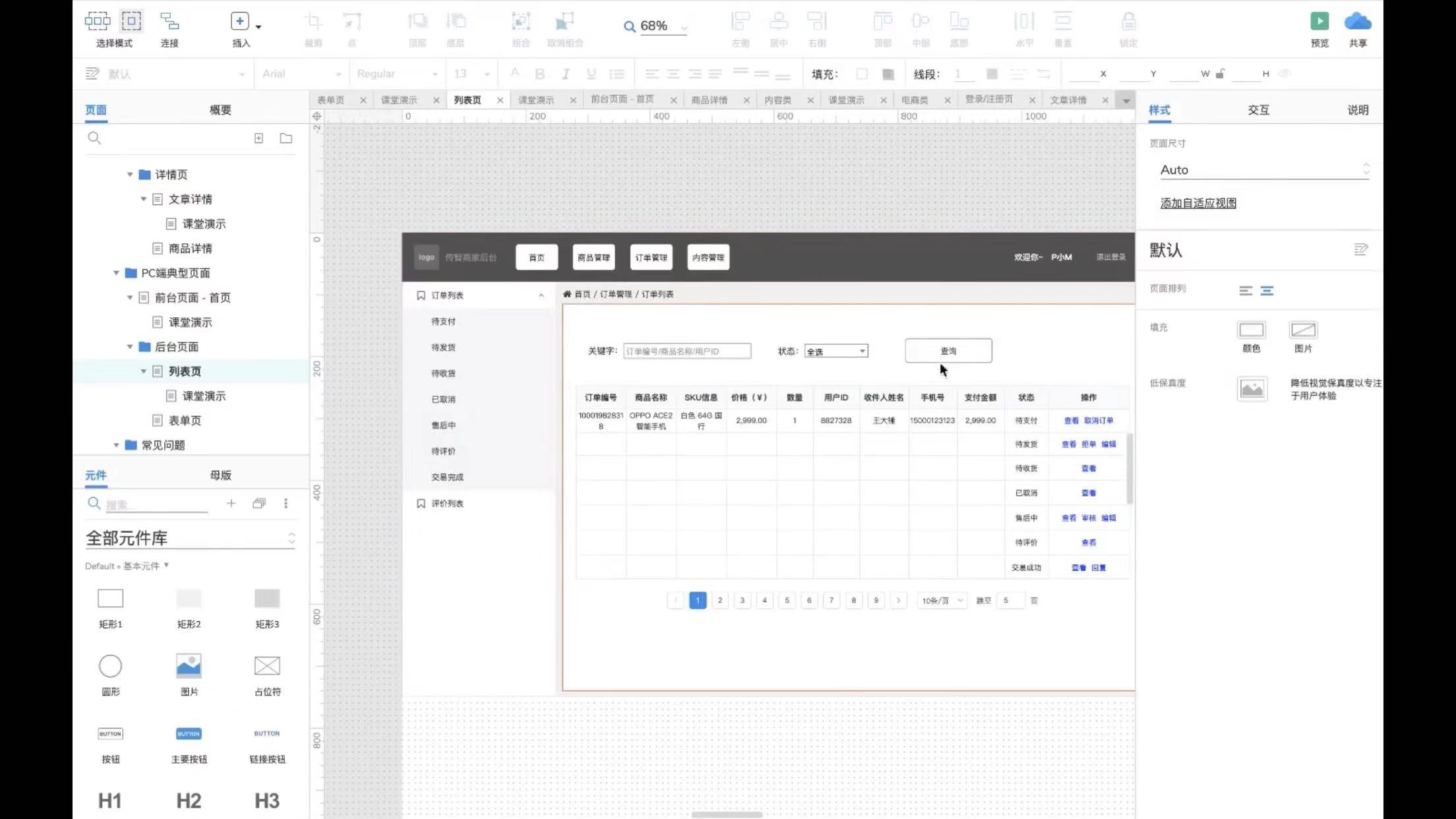Click the add page icon in Pages panel
Image resolution: width=1456 pixels, height=819 pixels.
pyautogui.click(x=258, y=138)
